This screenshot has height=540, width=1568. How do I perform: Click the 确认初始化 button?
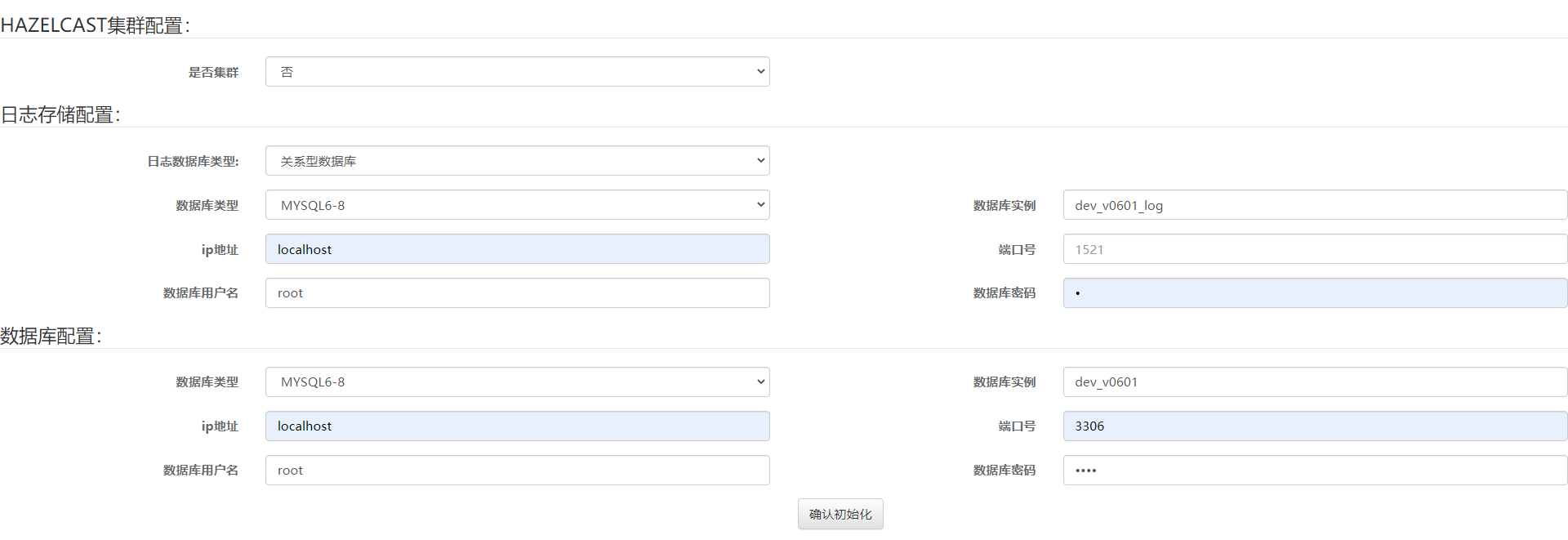840,514
